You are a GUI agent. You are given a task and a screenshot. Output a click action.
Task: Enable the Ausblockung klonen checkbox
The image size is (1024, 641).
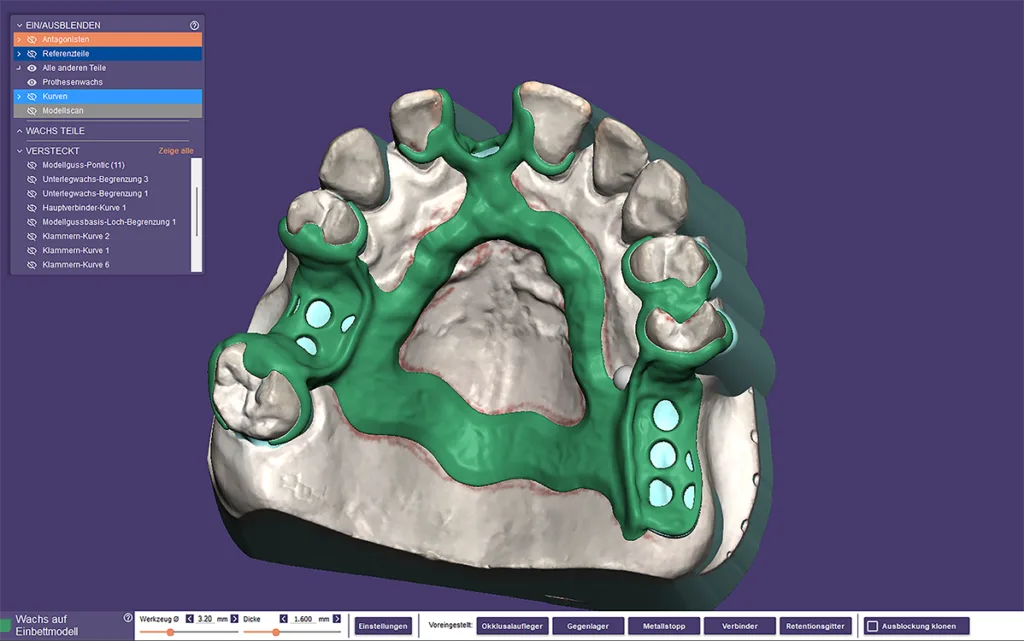click(872, 626)
